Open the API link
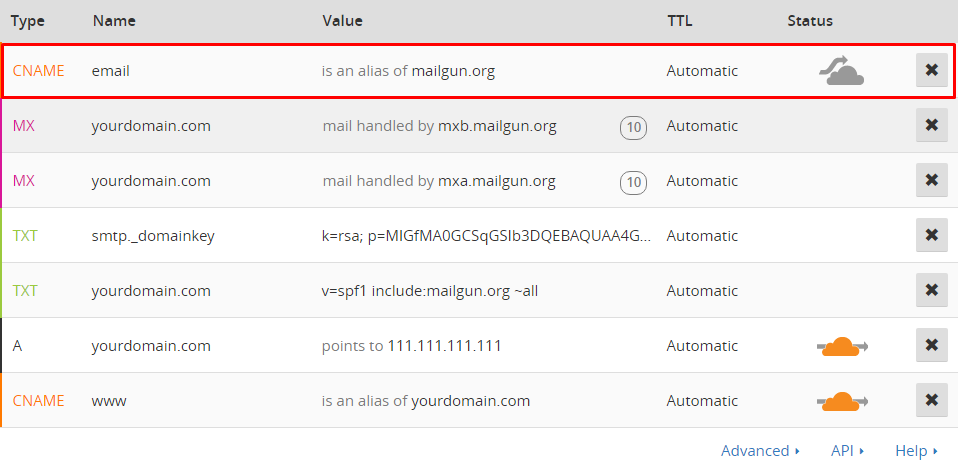The width and height of the screenshot is (958, 471). point(847,451)
